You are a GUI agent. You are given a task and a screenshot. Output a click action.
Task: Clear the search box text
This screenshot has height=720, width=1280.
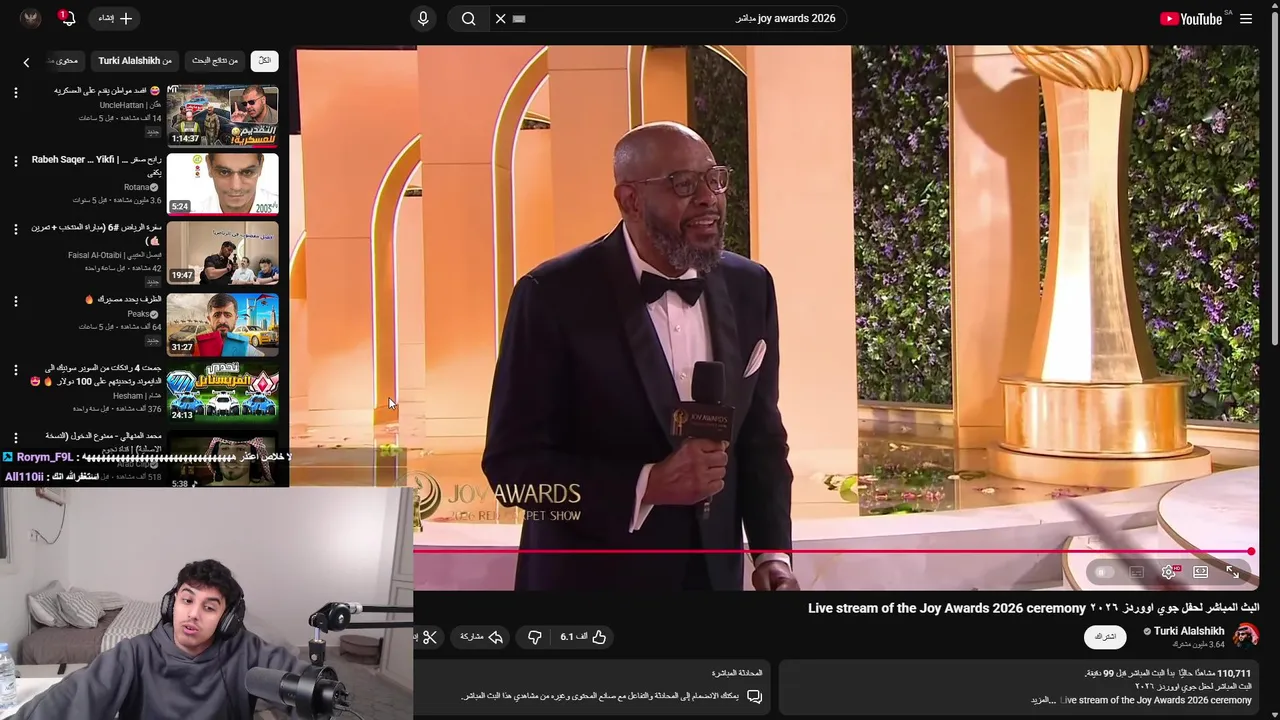500,18
